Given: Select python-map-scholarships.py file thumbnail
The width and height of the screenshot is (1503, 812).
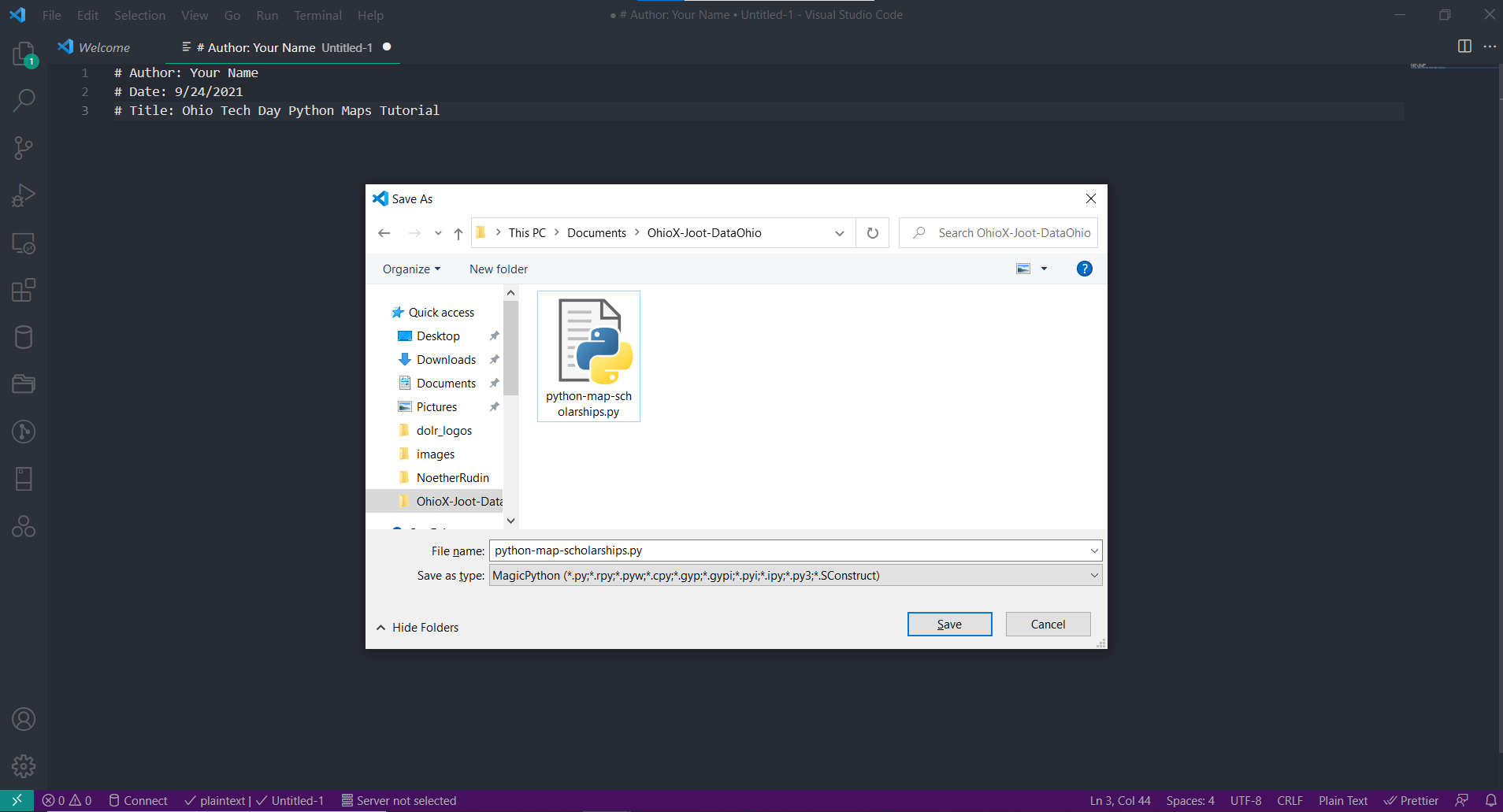Looking at the screenshot, I should click(588, 357).
